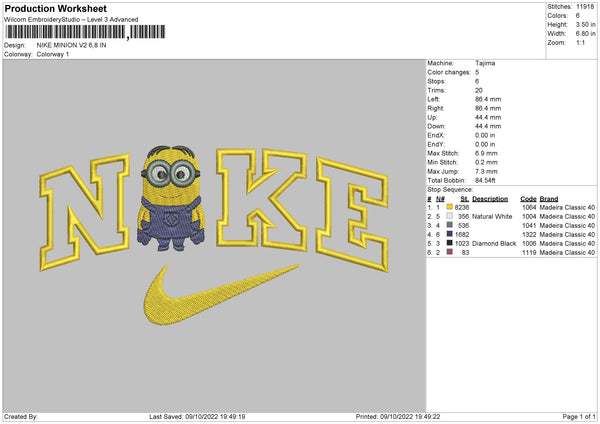Click the 'Page 1 of 1' footer text
600x424 pixels.
(x=579, y=417)
